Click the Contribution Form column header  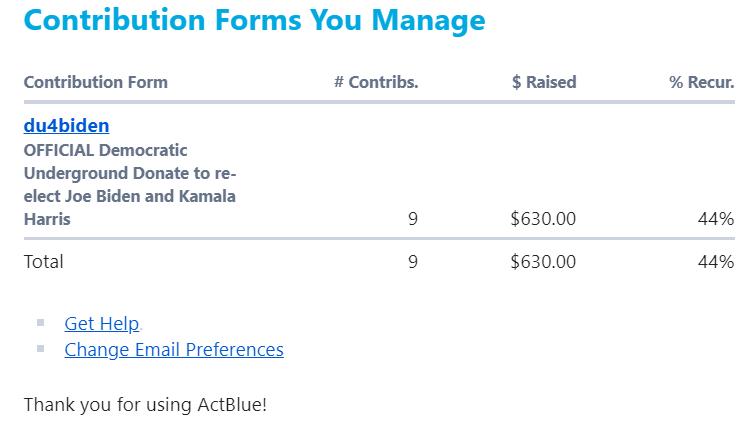pyautogui.click(x=95, y=82)
